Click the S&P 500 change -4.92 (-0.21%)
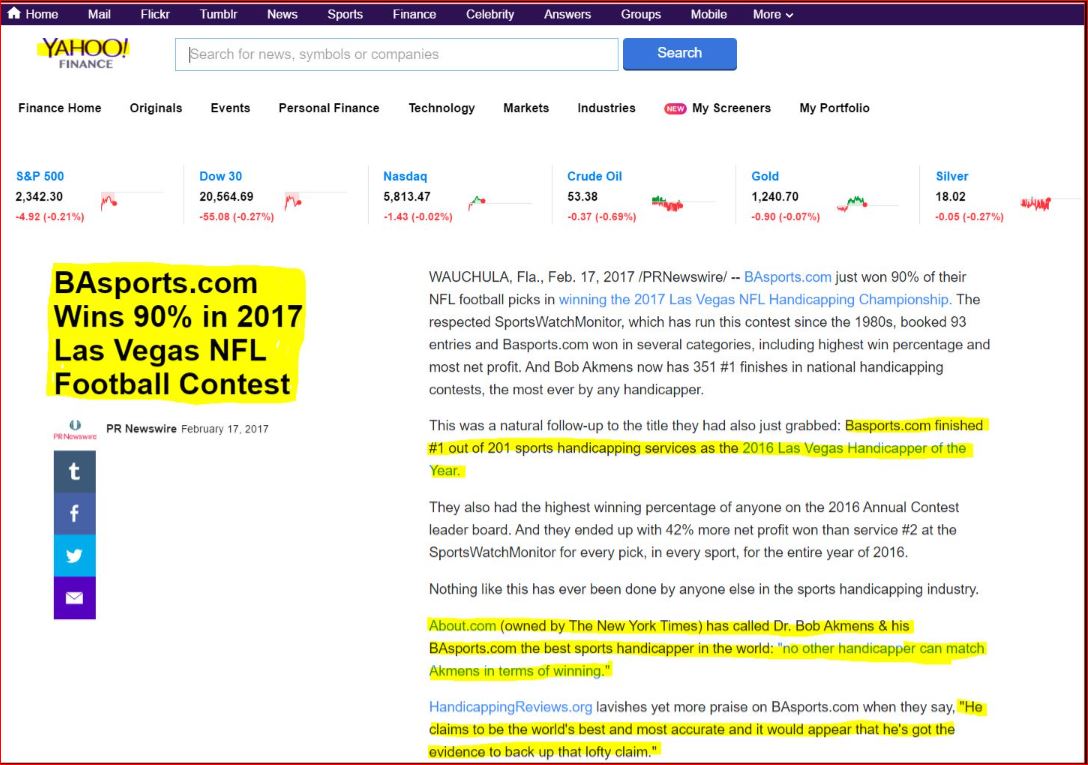The image size is (1088, 765). [x=50, y=217]
